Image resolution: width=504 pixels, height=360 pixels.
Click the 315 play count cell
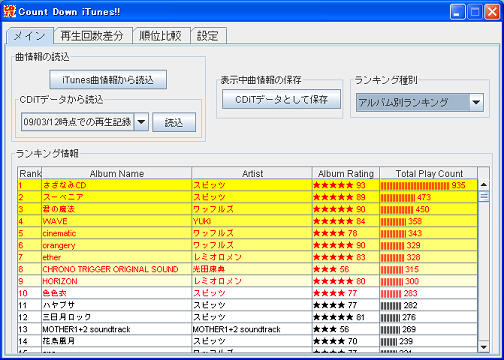429,269
